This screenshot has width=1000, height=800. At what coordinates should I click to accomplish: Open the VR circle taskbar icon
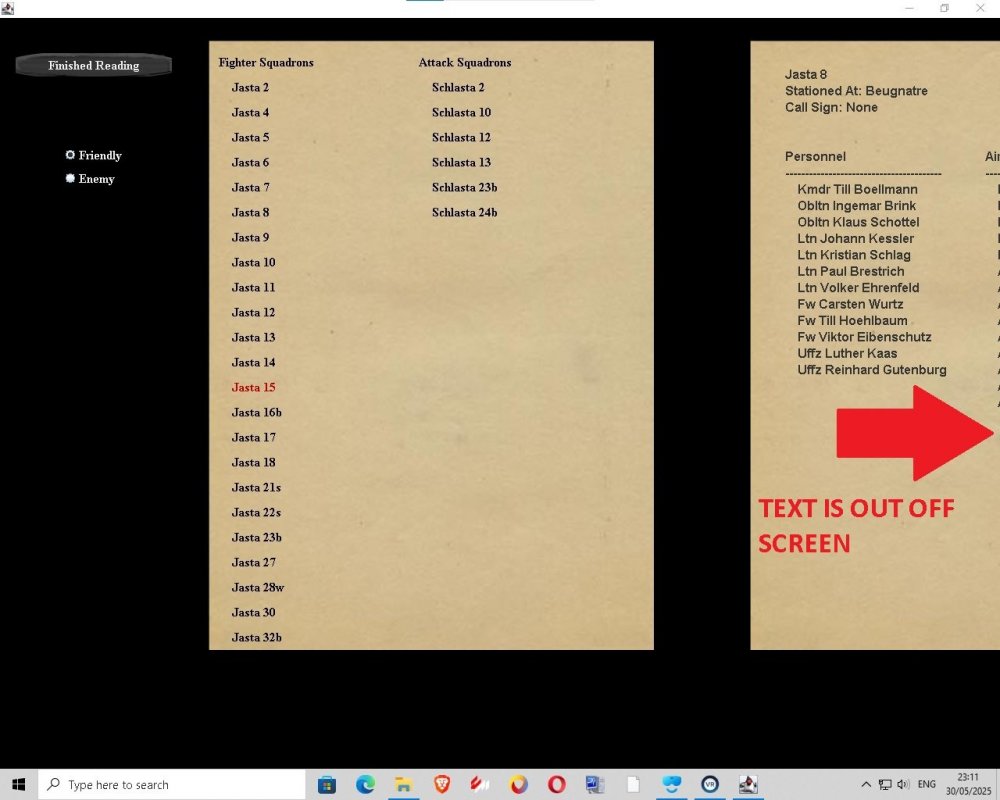[x=710, y=785]
